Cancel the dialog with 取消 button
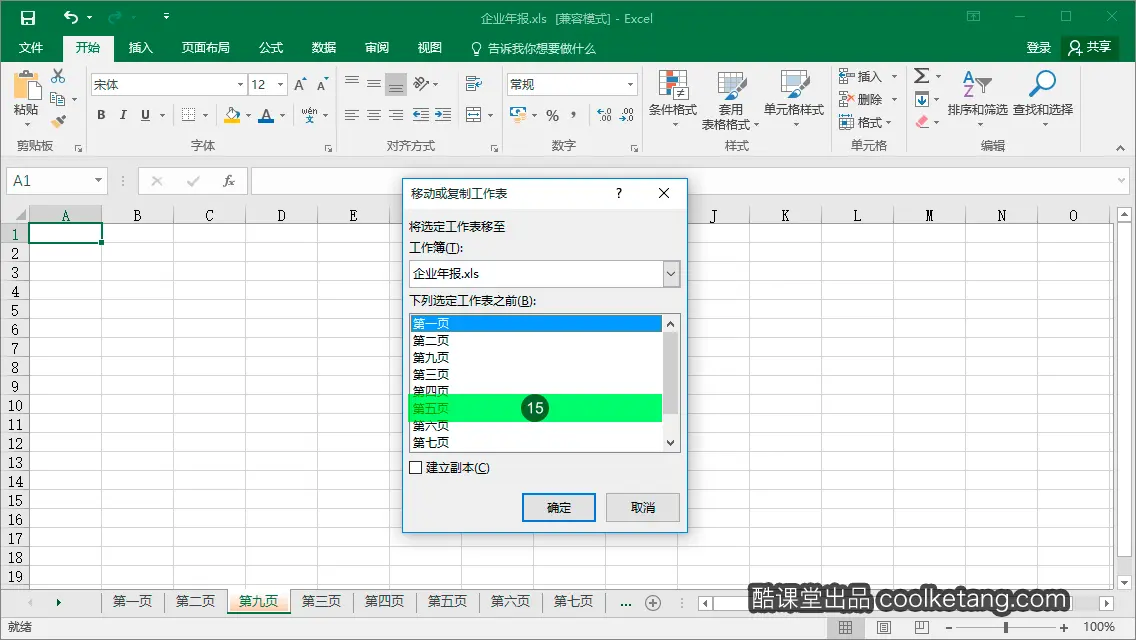 tap(643, 507)
